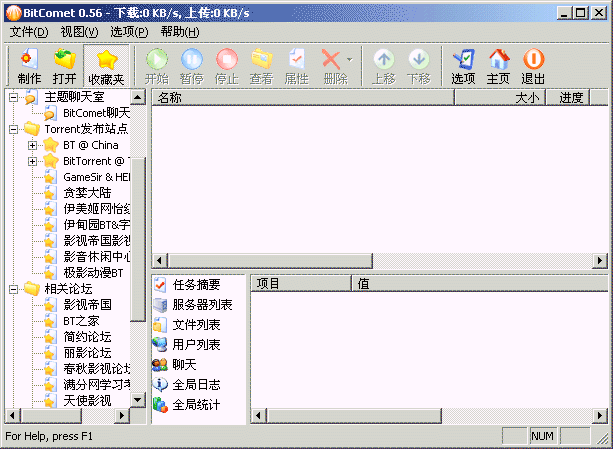Open the 文件(D) menu
Image resolution: width=613 pixels, height=449 pixels.
click(x=29, y=32)
